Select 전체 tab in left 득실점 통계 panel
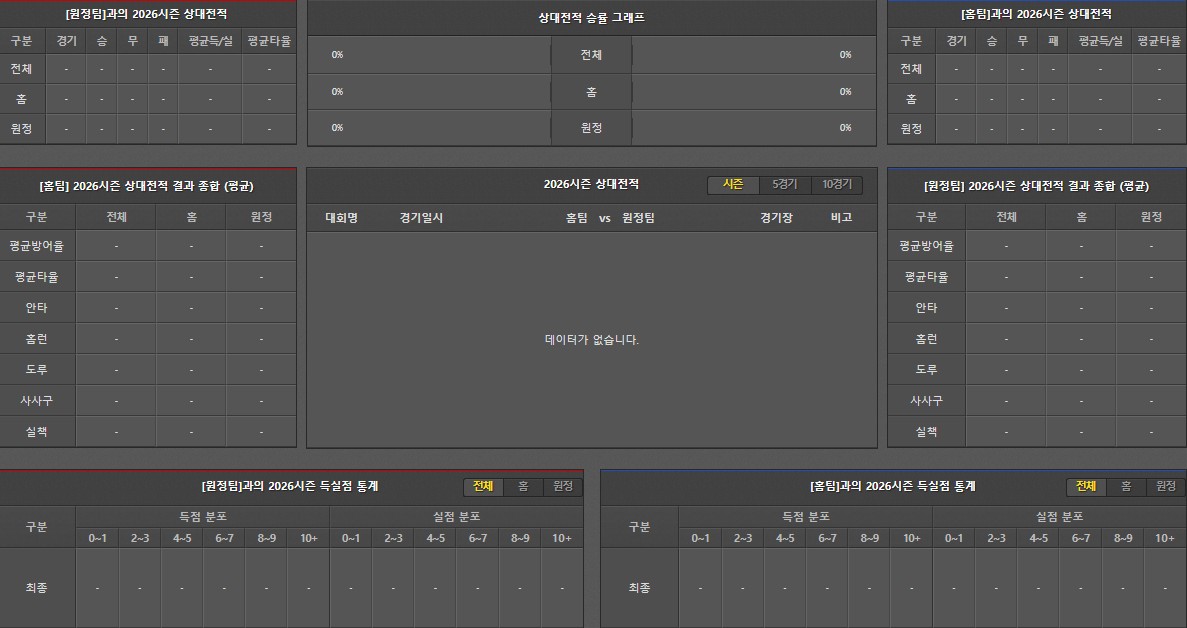1187x628 pixels. (x=483, y=487)
